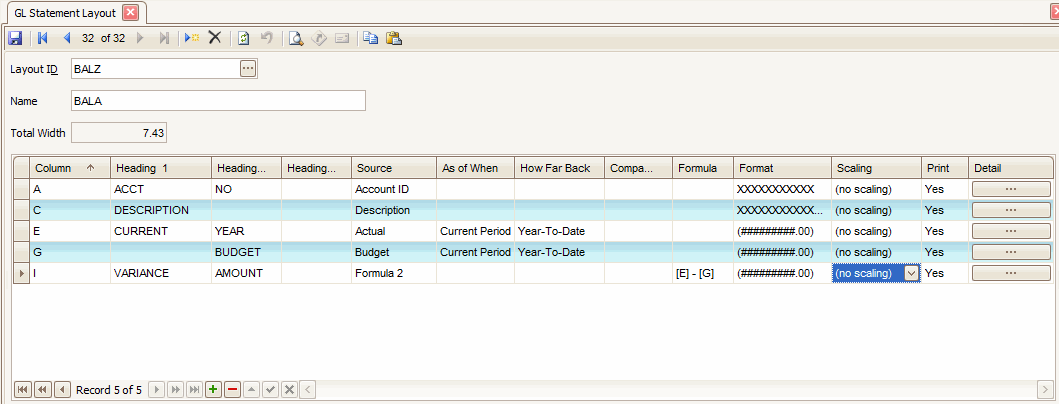Remove grid row with red minus button
Image resolution: width=1059 pixels, height=404 pixels.
click(232, 389)
